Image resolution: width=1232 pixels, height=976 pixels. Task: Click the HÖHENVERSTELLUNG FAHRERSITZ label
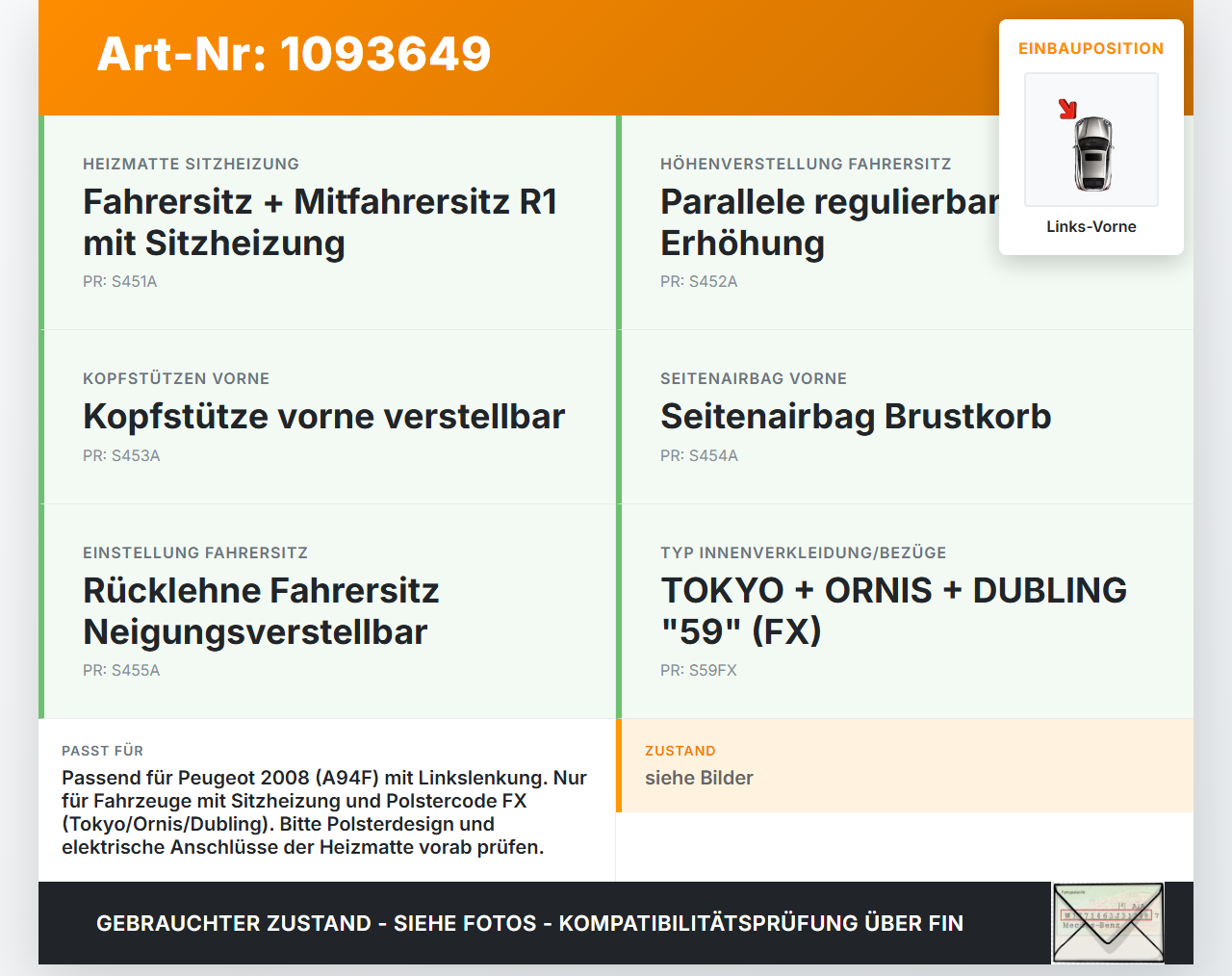click(x=806, y=164)
